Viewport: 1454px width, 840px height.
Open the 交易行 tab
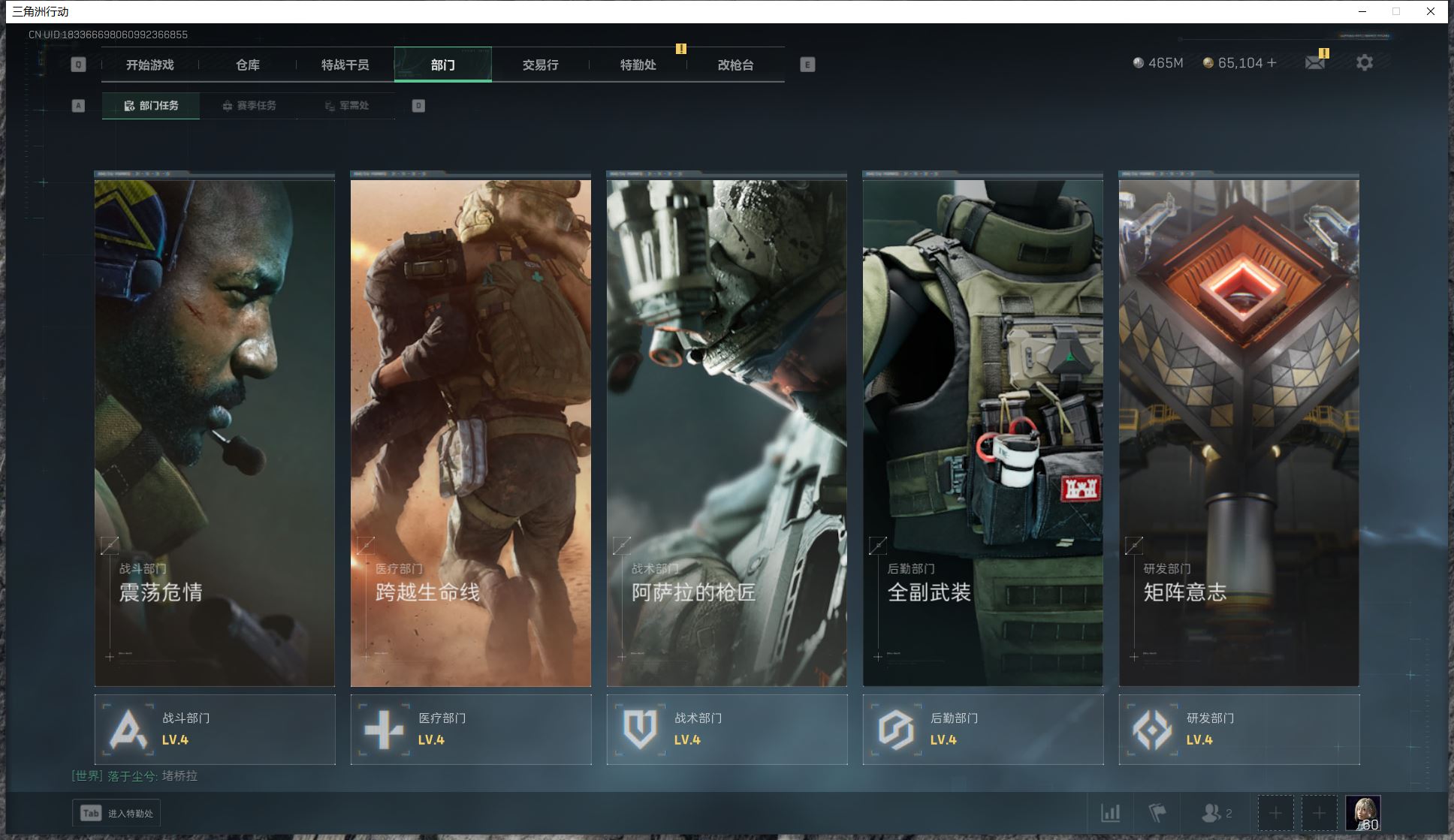(540, 65)
